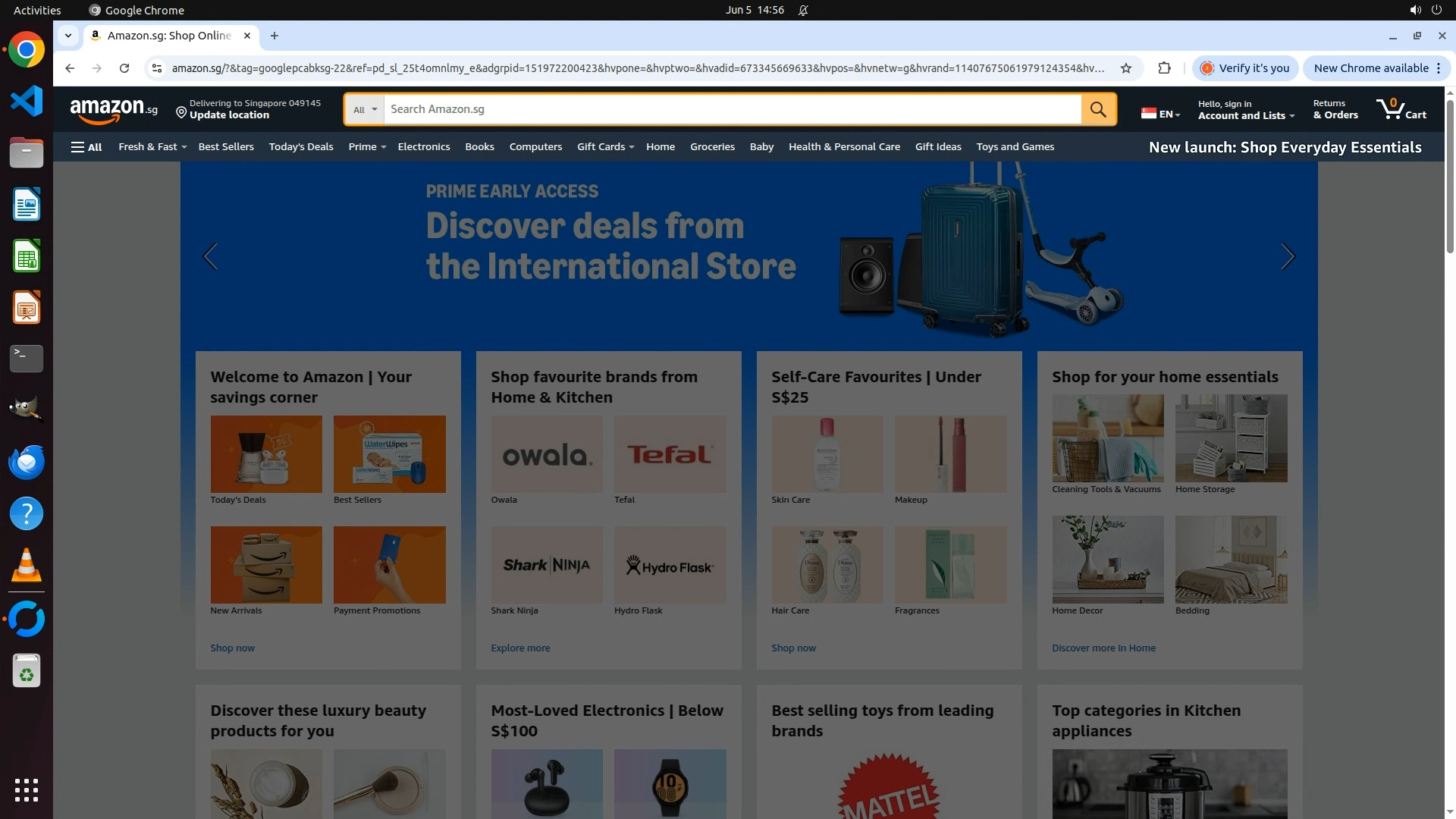Open the shopping cart icon

click(1401, 109)
